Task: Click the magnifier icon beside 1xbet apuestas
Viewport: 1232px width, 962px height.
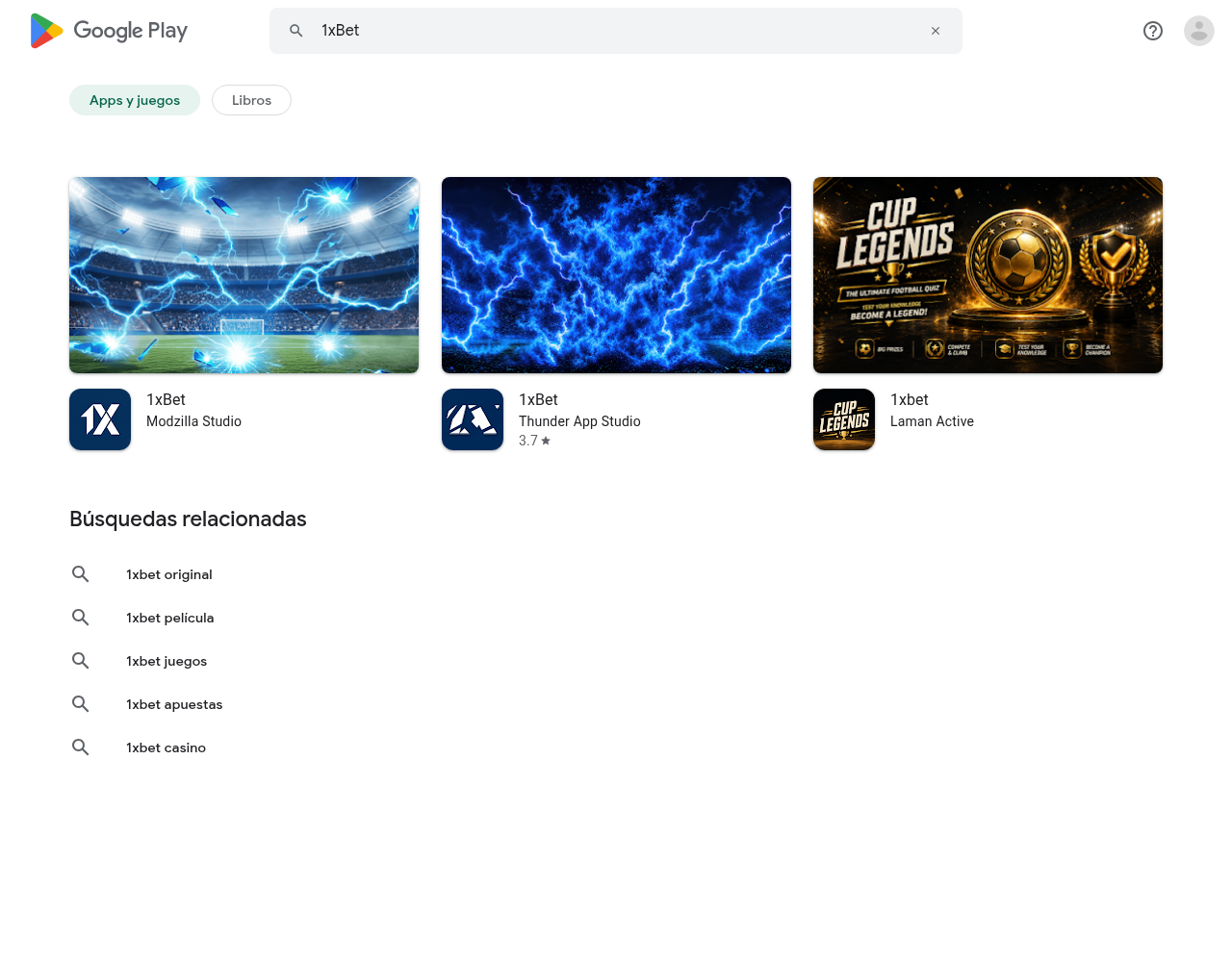Action: [x=81, y=704]
